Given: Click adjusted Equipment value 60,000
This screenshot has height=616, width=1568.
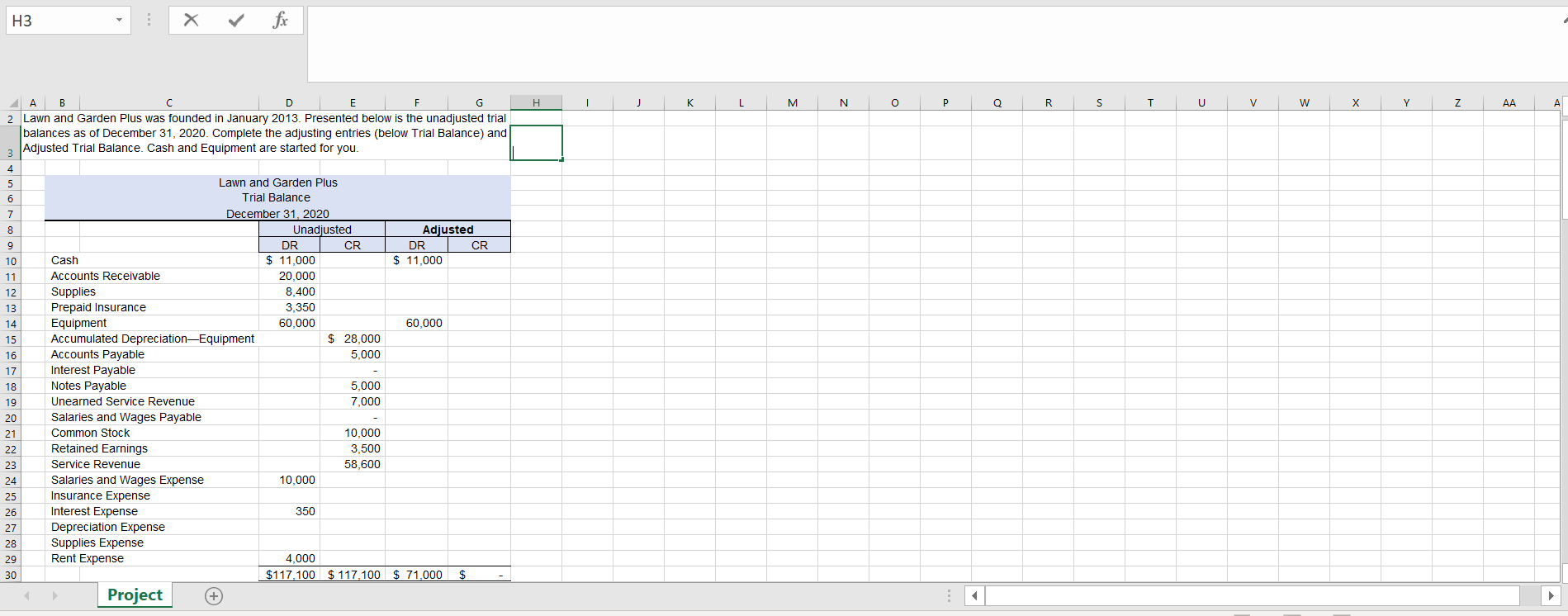Looking at the screenshot, I should 424,323.
